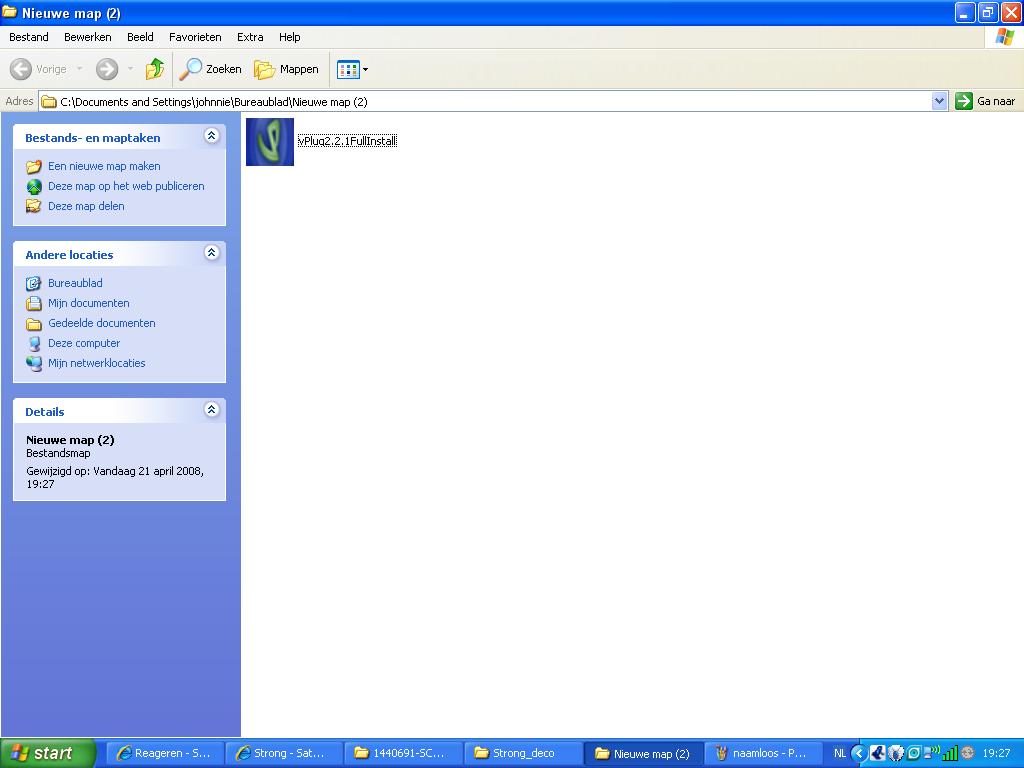Open Mijn netwerklocaties link
This screenshot has width=1024, height=768.
click(x=97, y=363)
